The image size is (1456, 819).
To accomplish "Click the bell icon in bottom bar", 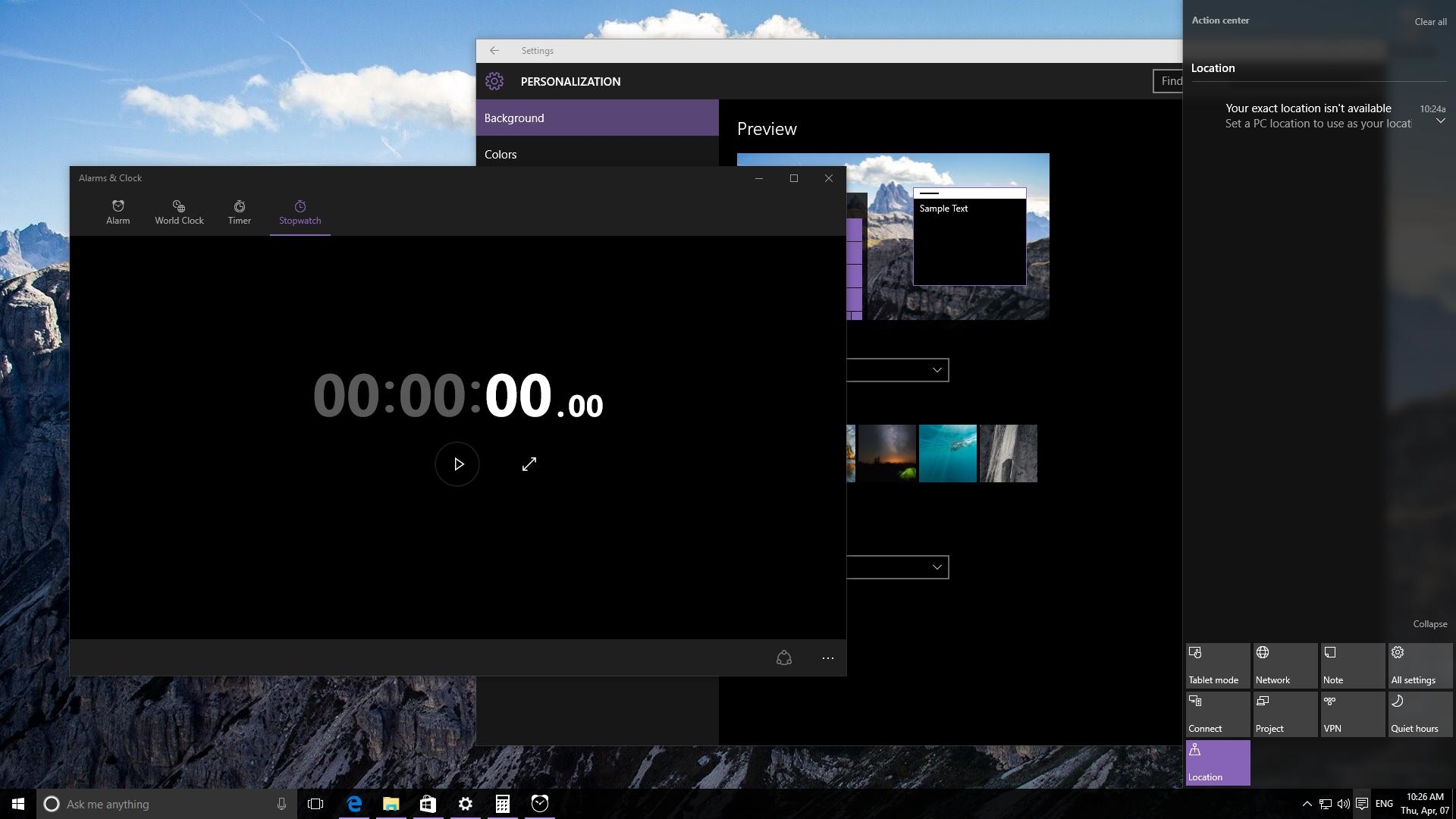I will point(784,658).
